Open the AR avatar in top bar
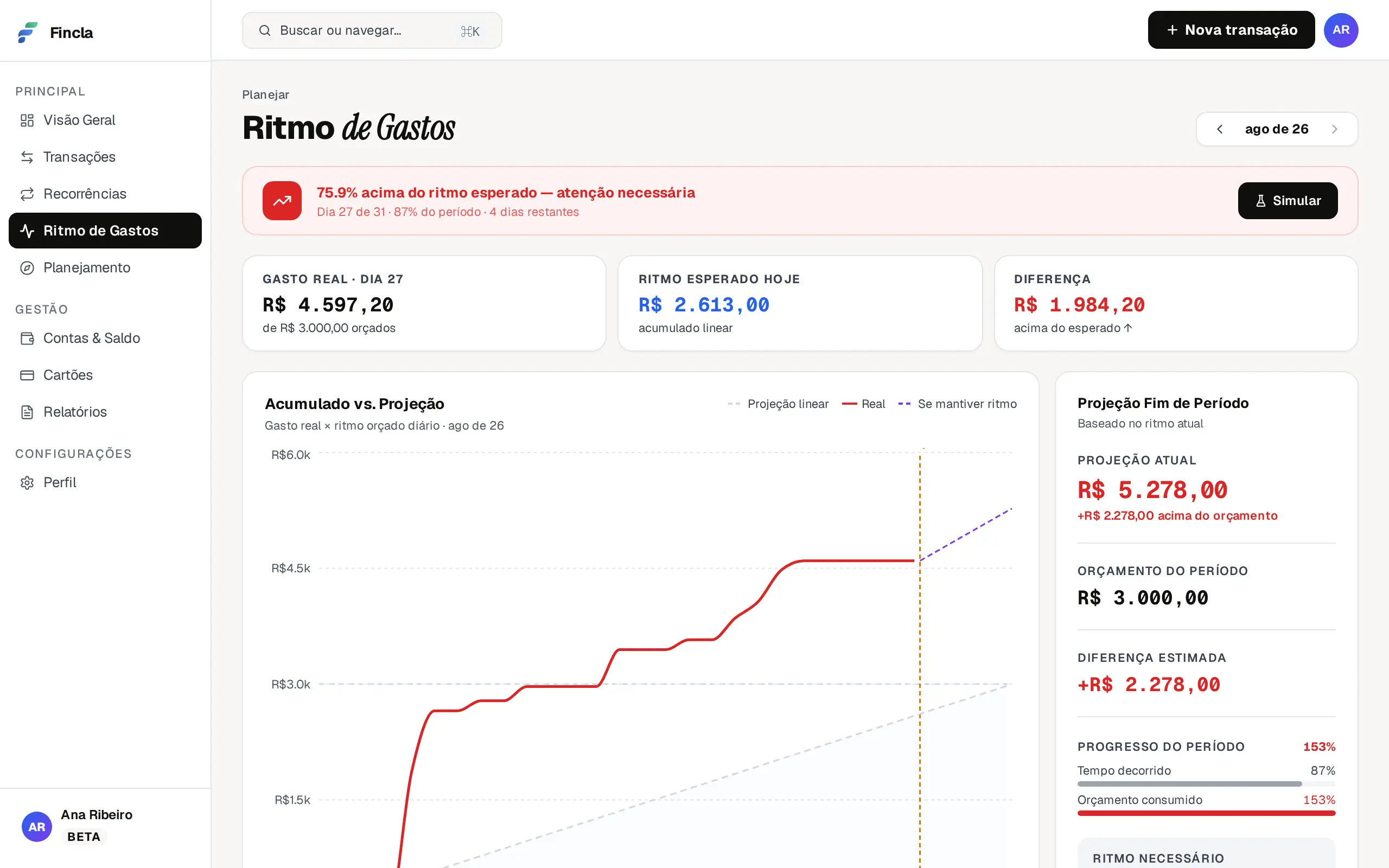The height and width of the screenshot is (868, 1389). tap(1341, 30)
